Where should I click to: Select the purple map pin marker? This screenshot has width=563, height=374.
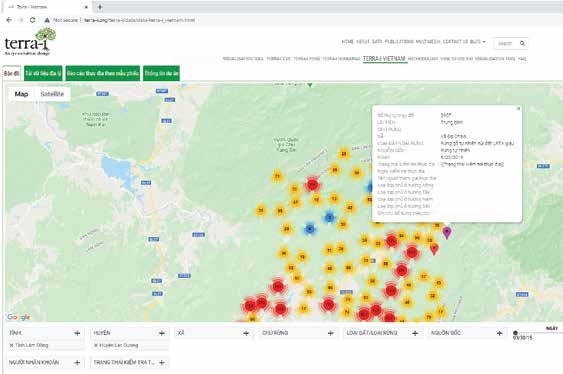pos(447,232)
